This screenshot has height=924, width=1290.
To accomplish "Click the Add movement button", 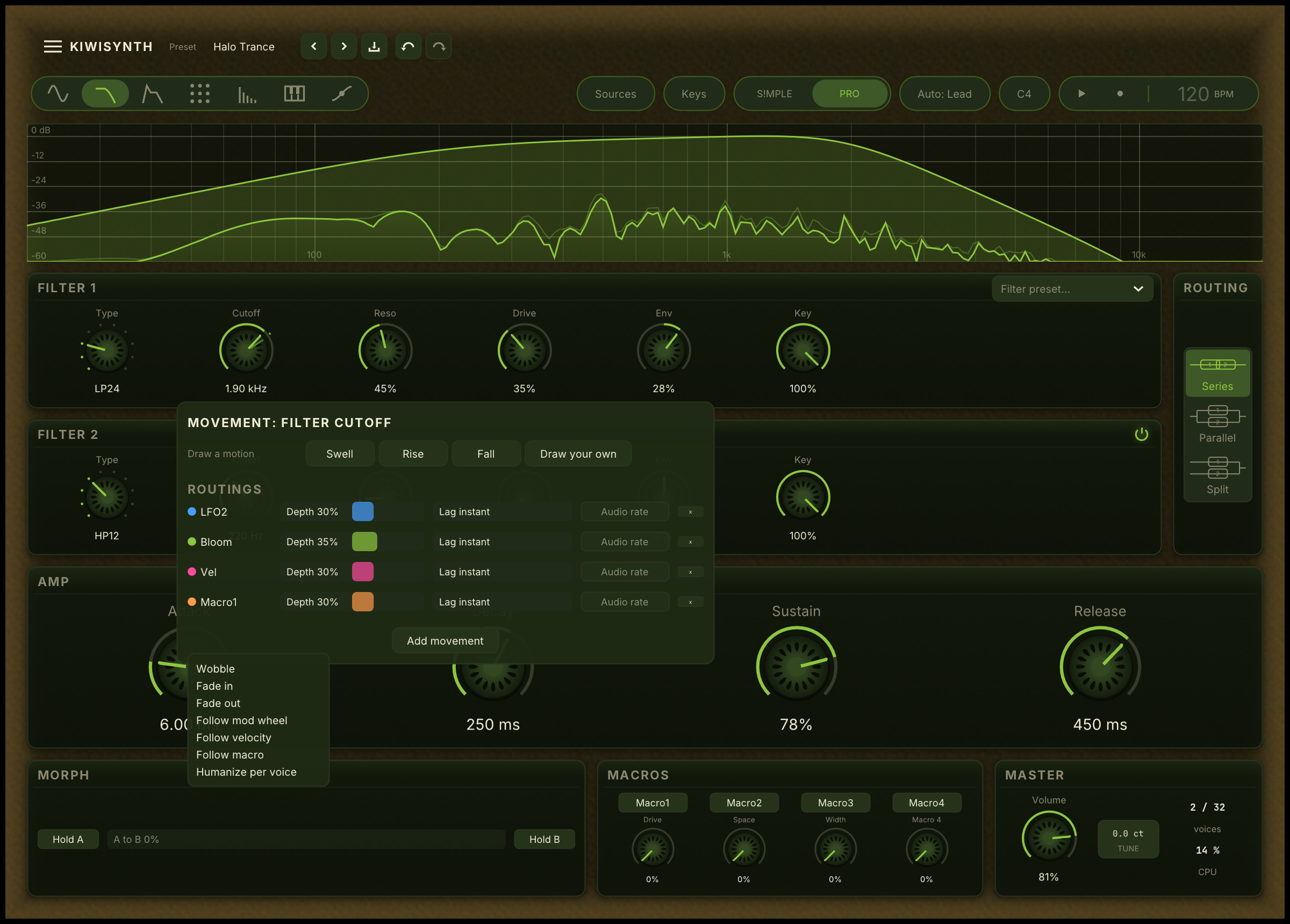I will [x=445, y=641].
